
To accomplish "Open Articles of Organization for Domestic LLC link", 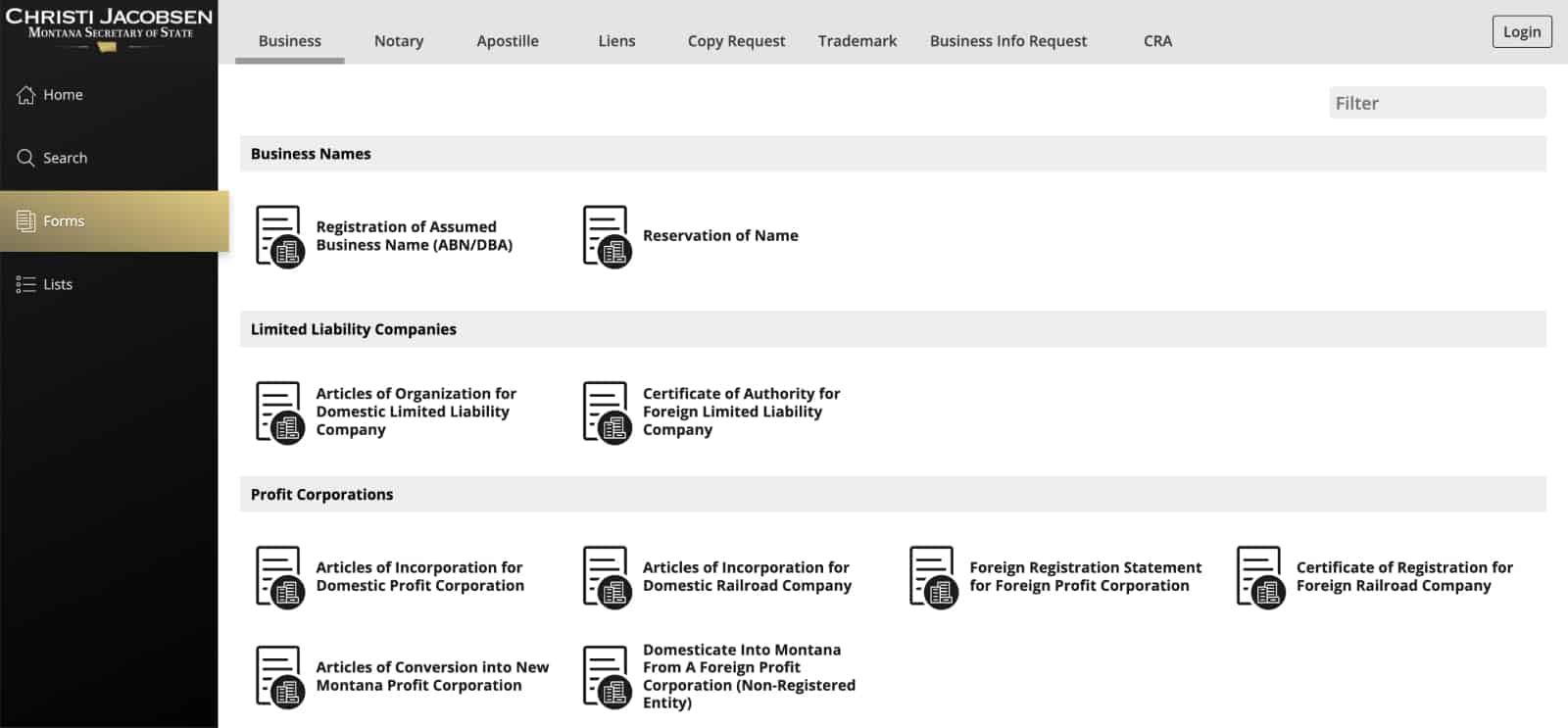I will coord(416,412).
